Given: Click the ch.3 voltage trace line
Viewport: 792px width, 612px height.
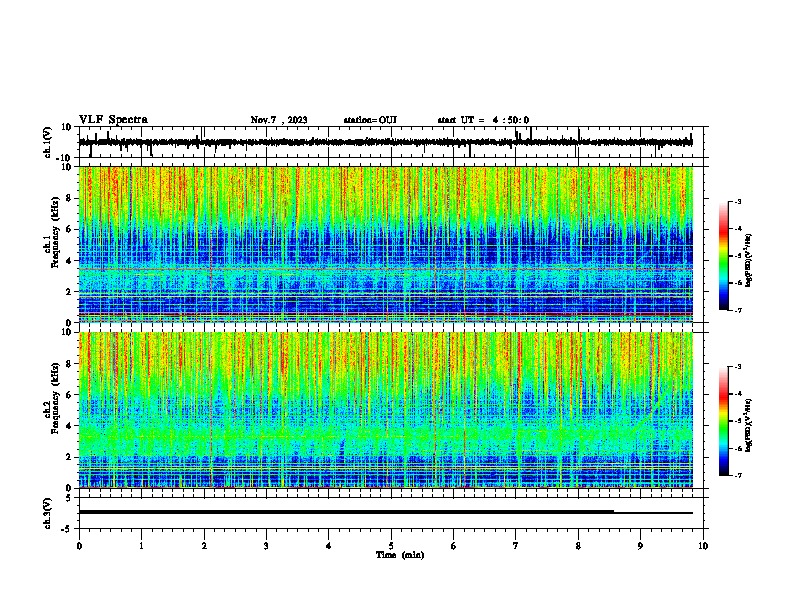Looking at the screenshot, I should tap(385, 513).
